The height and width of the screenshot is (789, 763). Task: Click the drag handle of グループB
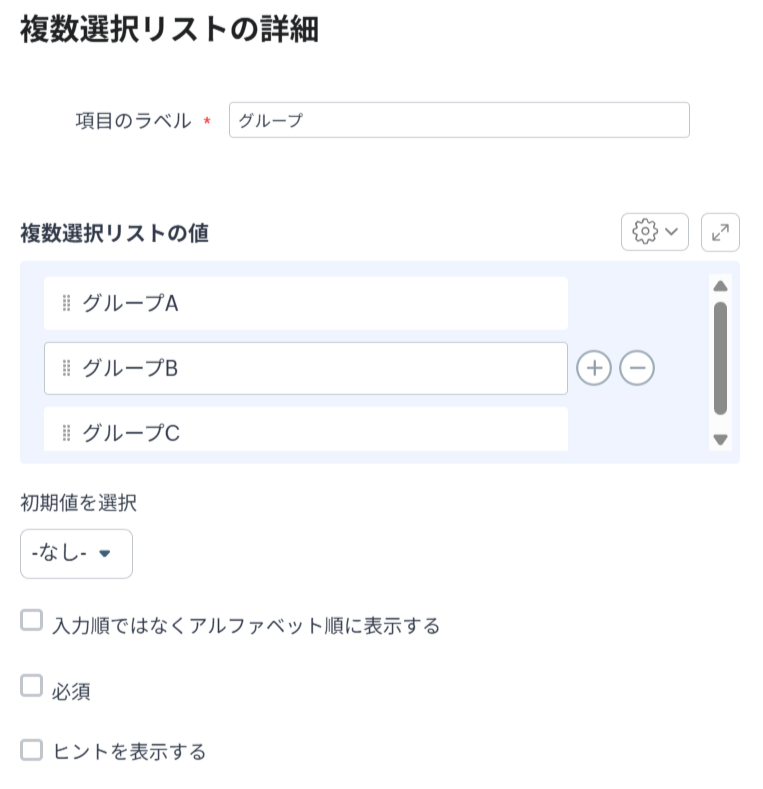(x=67, y=368)
